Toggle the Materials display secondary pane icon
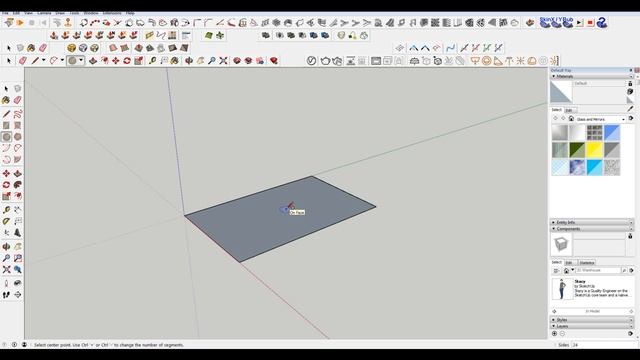The image size is (640, 360). tap(630, 84)
